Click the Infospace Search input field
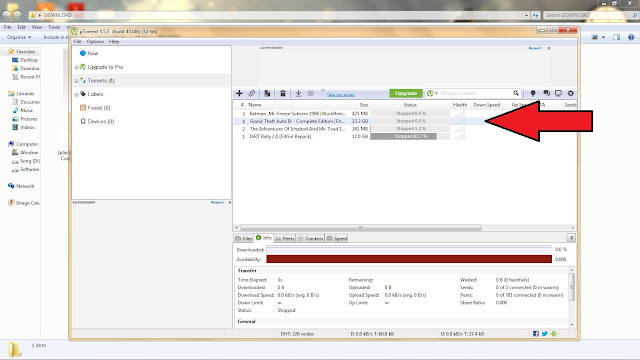This screenshot has width=640, height=360. pos(476,93)
